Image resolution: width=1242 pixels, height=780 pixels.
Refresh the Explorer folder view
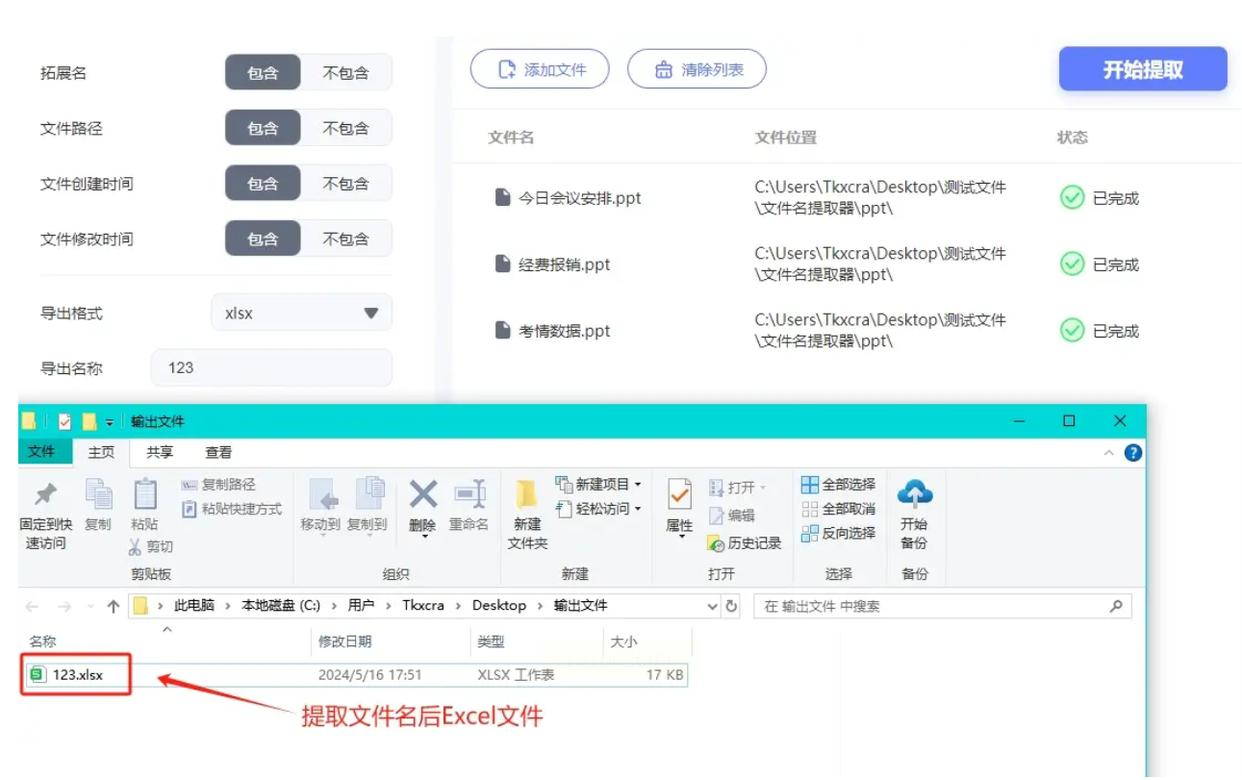click(x=731, y=606)
